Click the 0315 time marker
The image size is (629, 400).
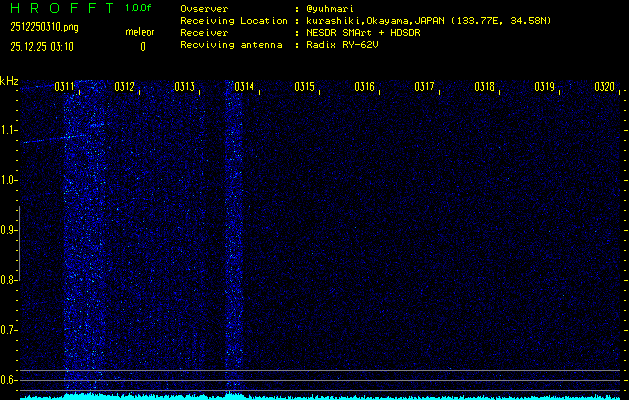click(x=304, y=88)
